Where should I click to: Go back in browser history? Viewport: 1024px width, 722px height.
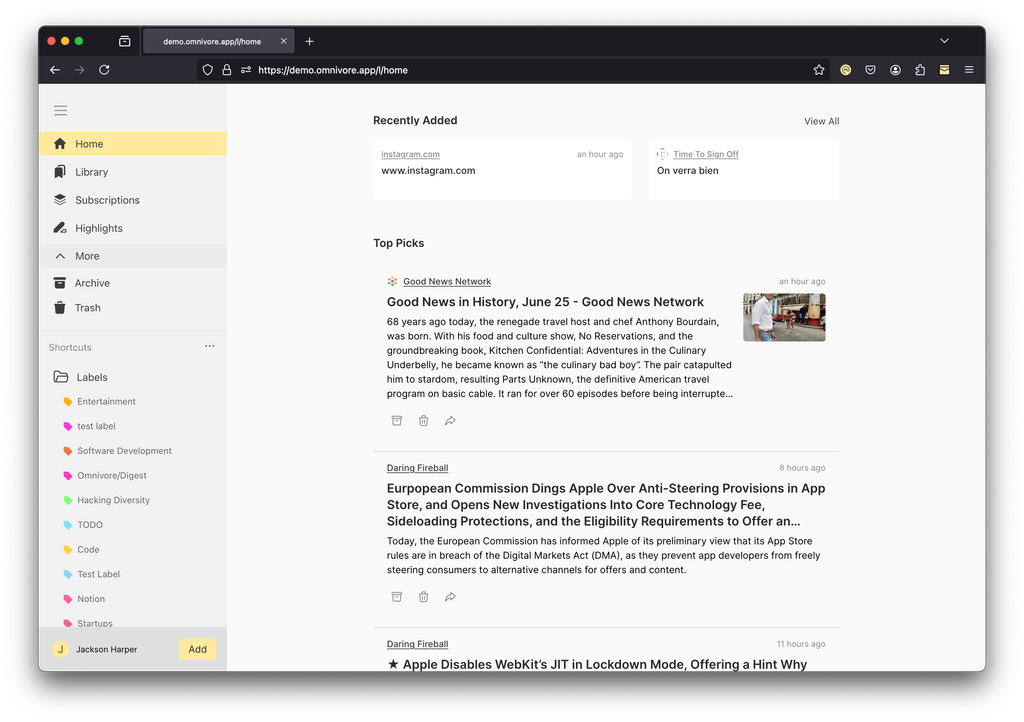[55, 70]
